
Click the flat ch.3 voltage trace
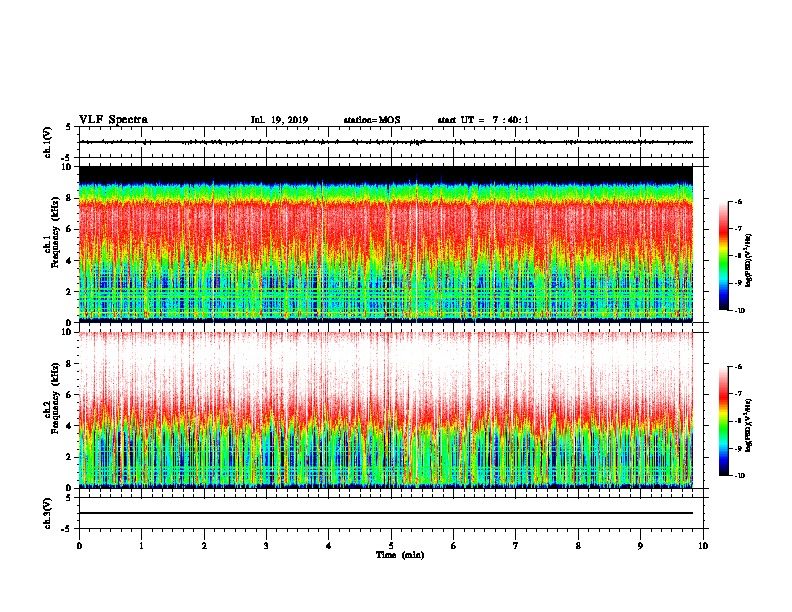click(x=386, y=513)
